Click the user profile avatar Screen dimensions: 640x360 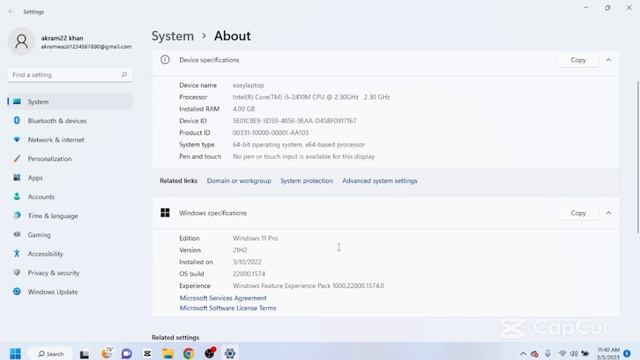pyautogui.click(x=22, y=41)
